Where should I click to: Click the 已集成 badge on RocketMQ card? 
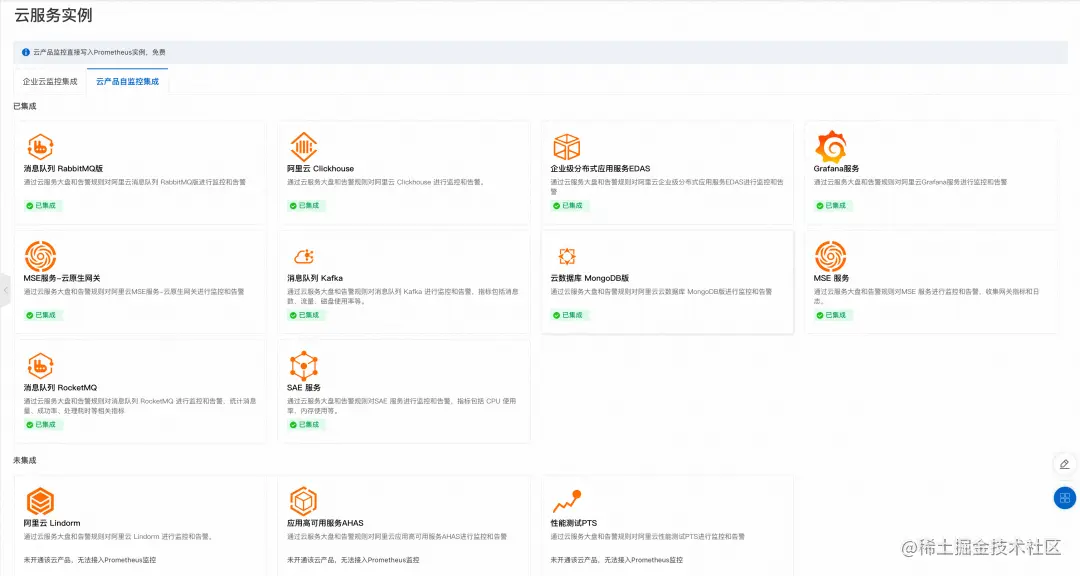click(x=41, y=424)
